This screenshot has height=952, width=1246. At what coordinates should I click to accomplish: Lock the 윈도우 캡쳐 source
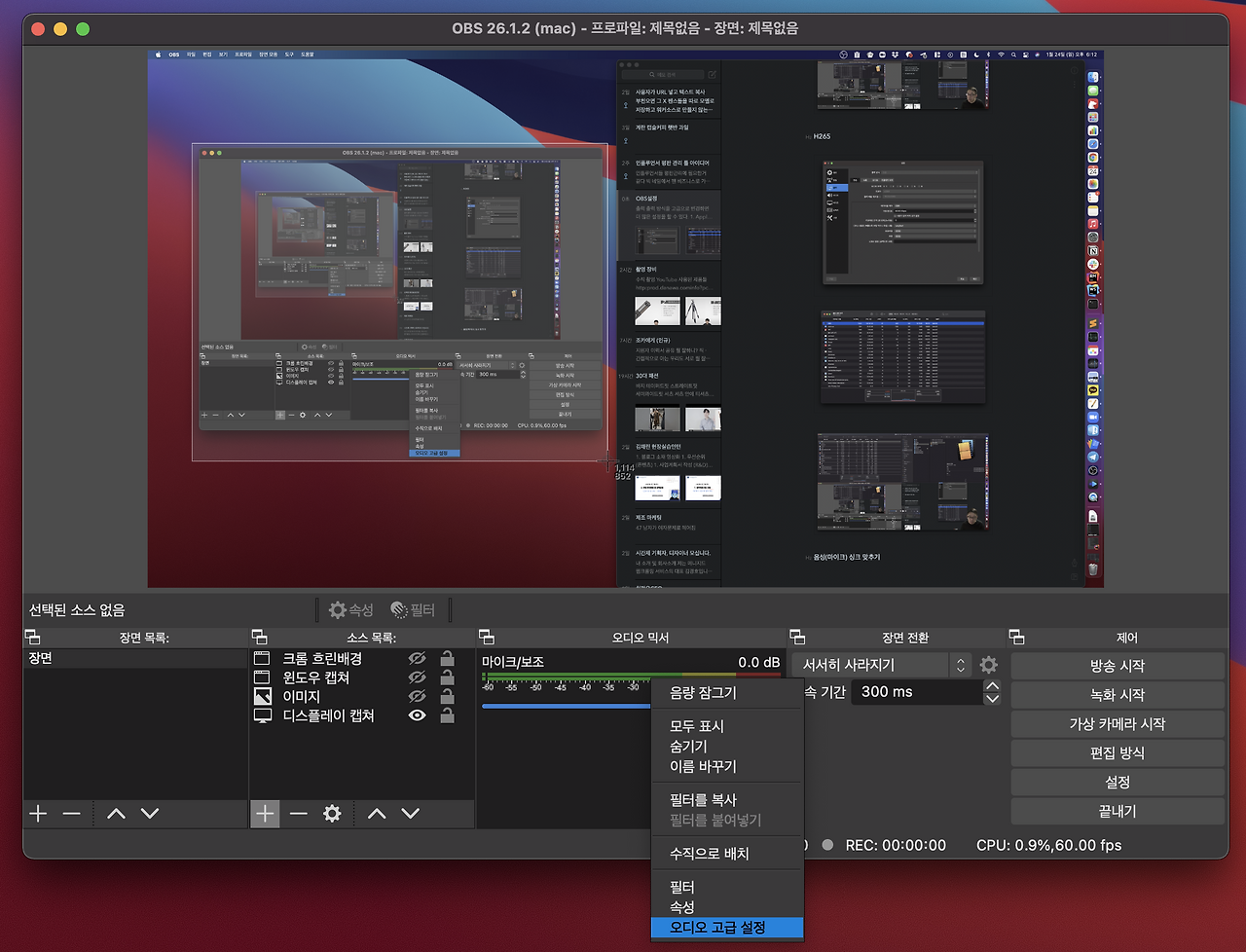tap(447, 677)
